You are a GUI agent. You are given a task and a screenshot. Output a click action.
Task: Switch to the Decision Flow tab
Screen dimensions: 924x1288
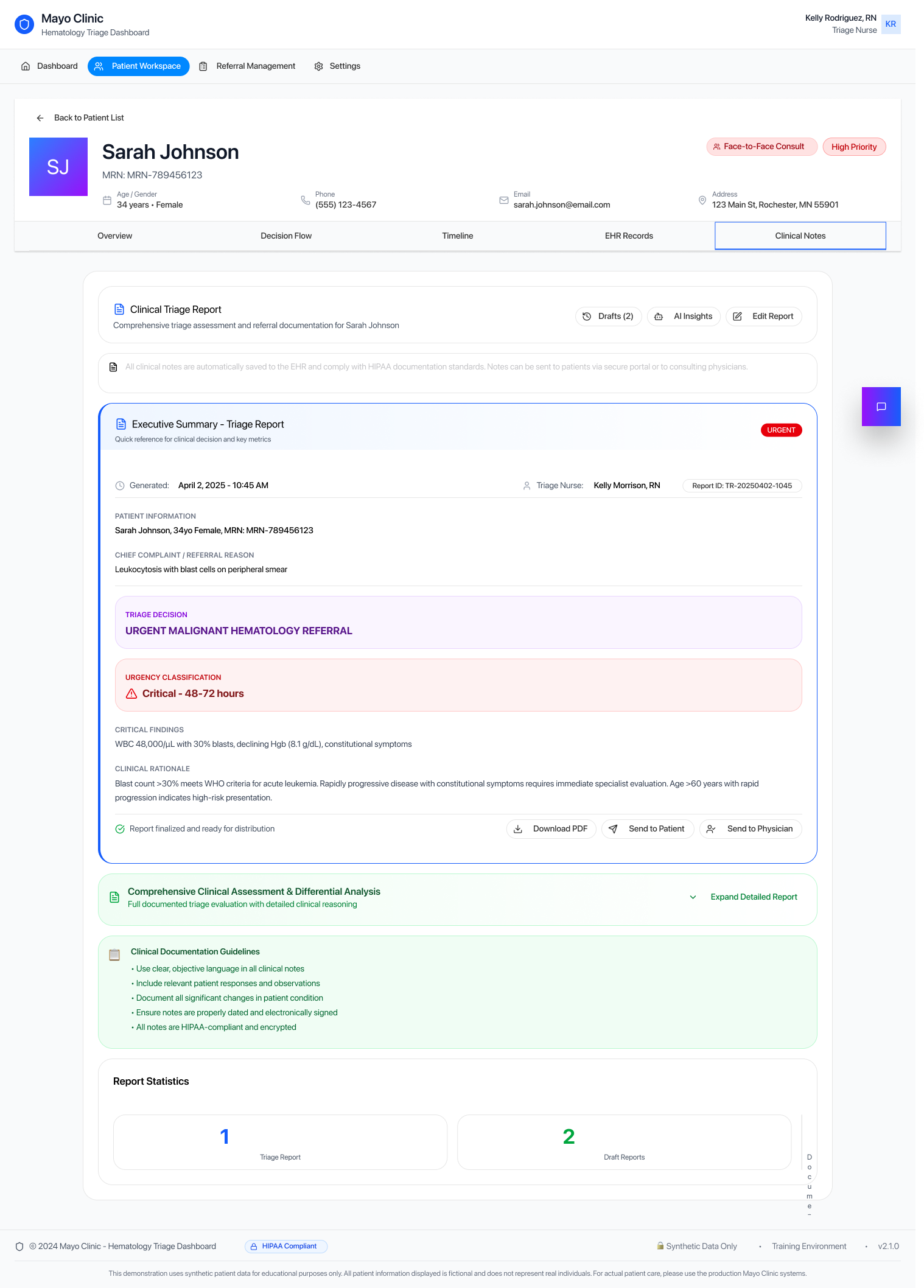(x=286, y=236)
